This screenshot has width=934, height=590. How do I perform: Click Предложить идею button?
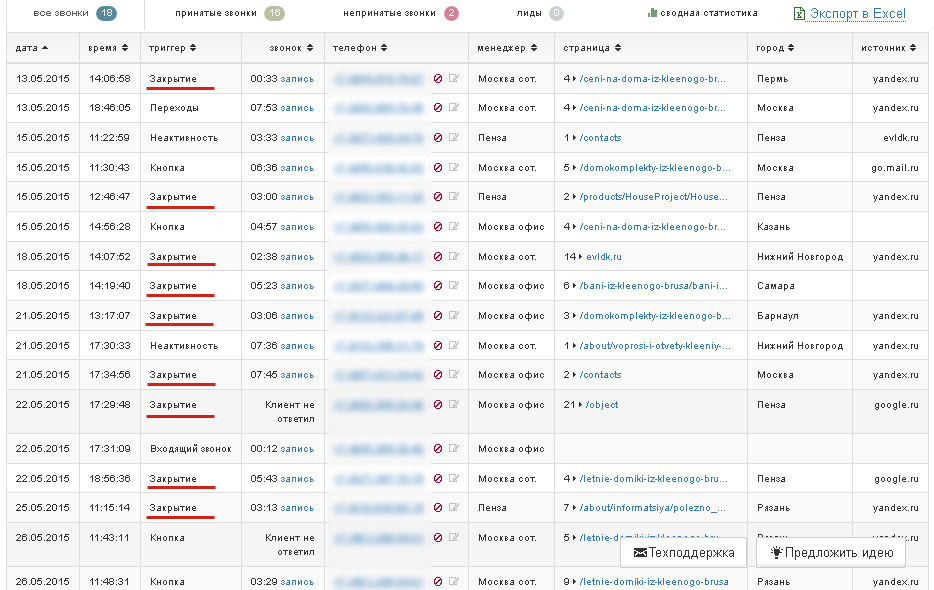[x=831, y=552]
